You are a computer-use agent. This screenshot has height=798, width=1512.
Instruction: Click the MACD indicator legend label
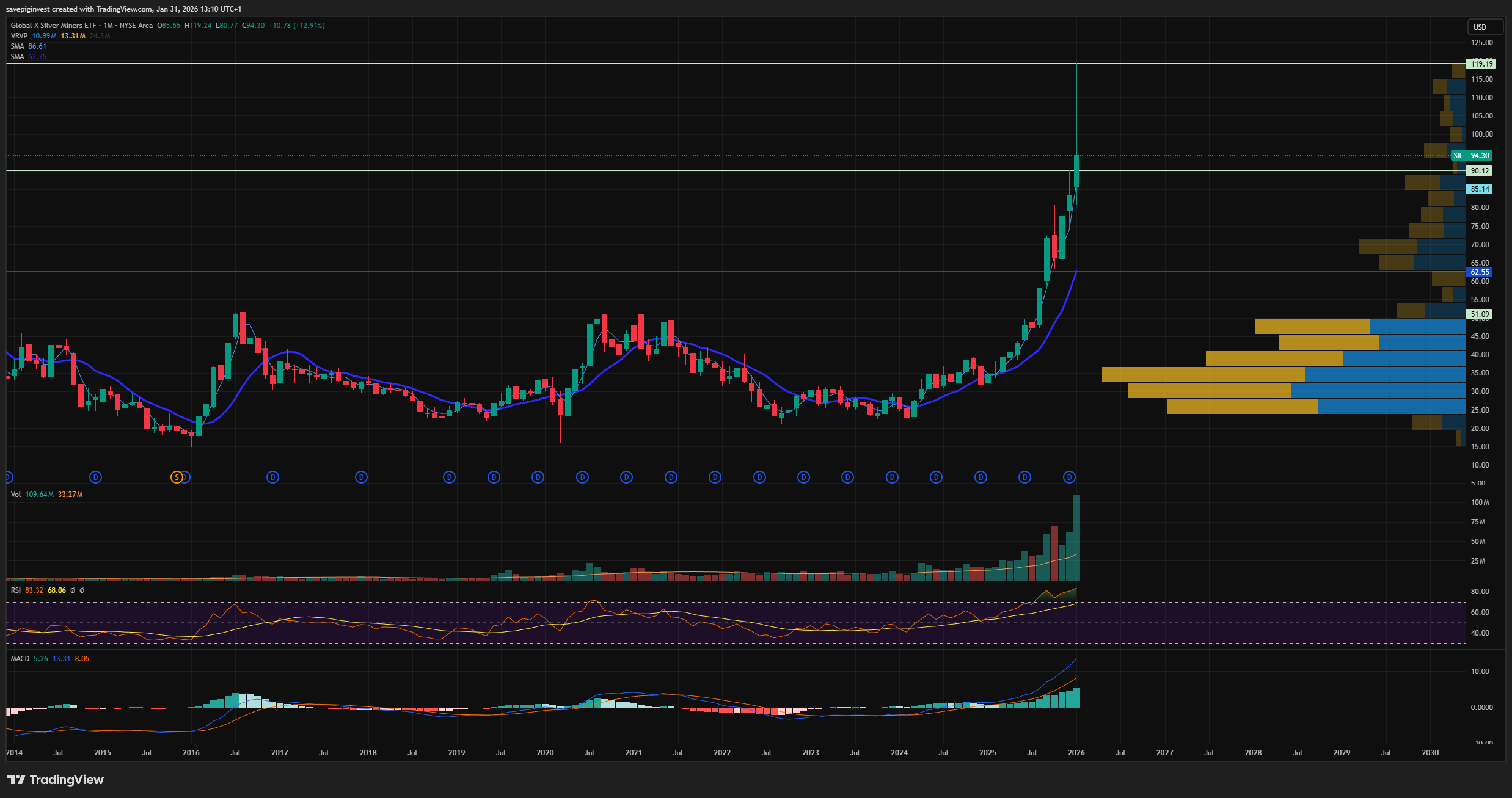click(x=20, y=659)
